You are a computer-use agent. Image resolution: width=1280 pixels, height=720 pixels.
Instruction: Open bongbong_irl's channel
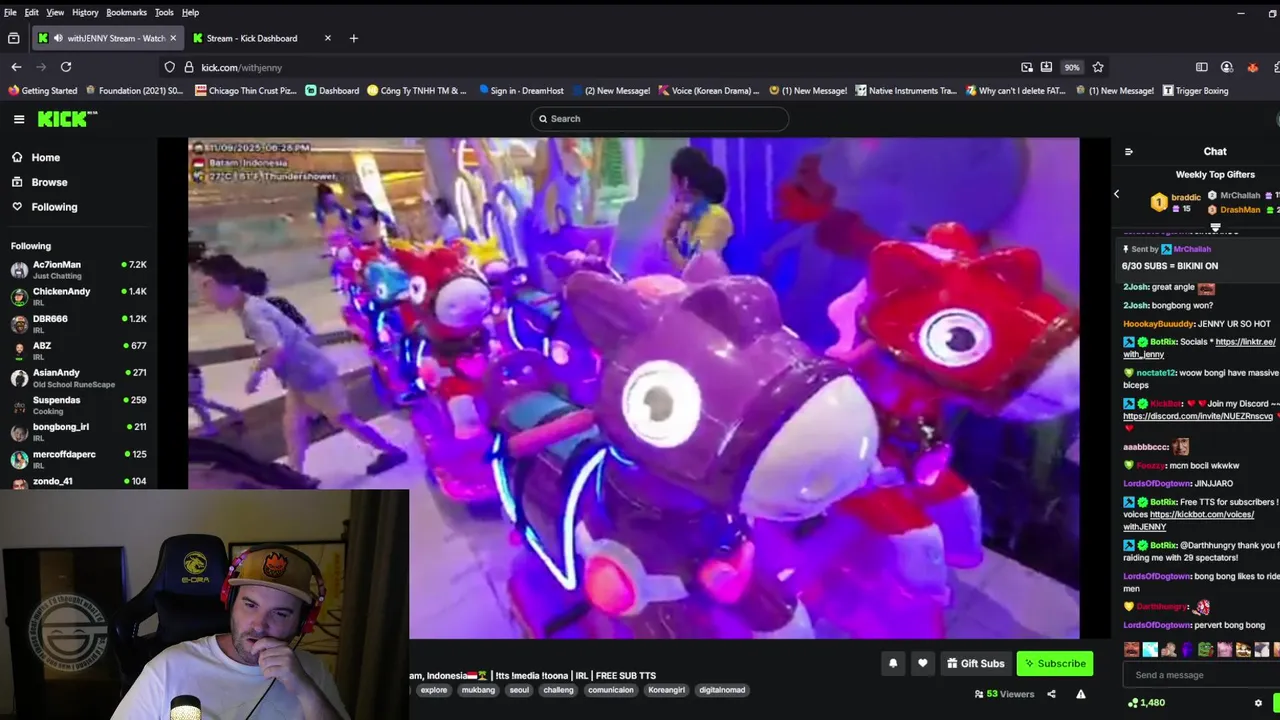pyautogui.click(x=78, y=431)
